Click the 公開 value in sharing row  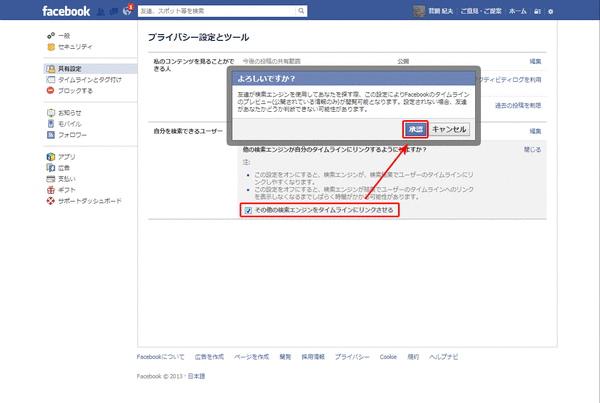(x=403, y=61)
